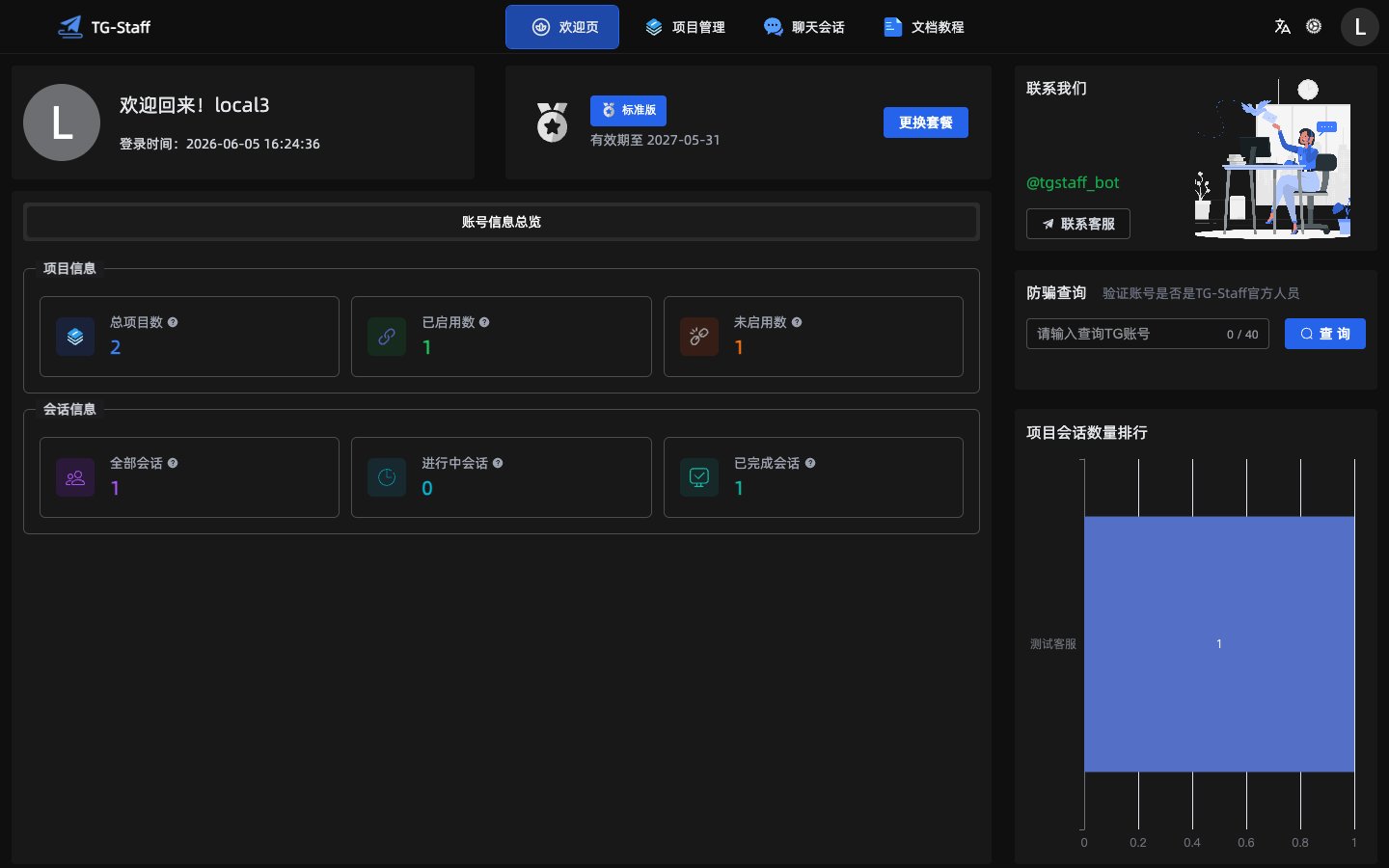Select the 账号信息总览 tab
This screenshot has height=868, width=1389.
502,222
